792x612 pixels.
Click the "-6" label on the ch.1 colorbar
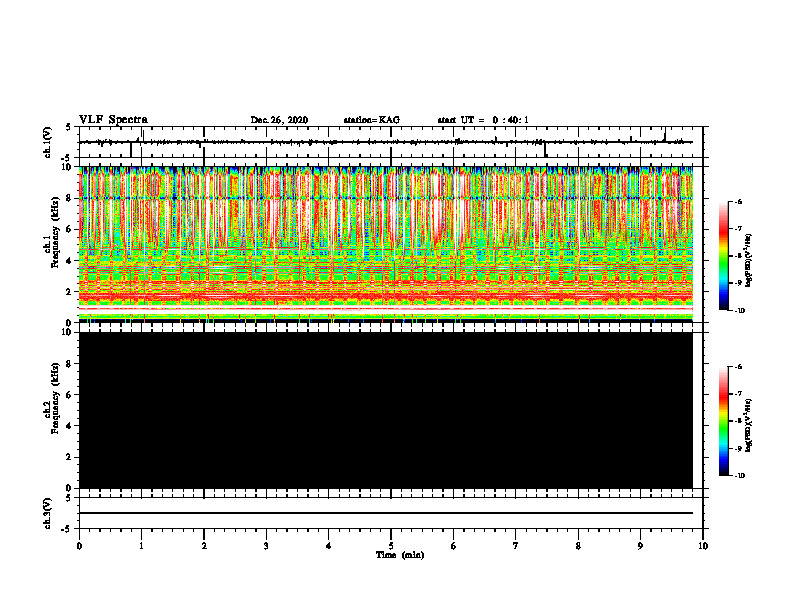(738, 202)
